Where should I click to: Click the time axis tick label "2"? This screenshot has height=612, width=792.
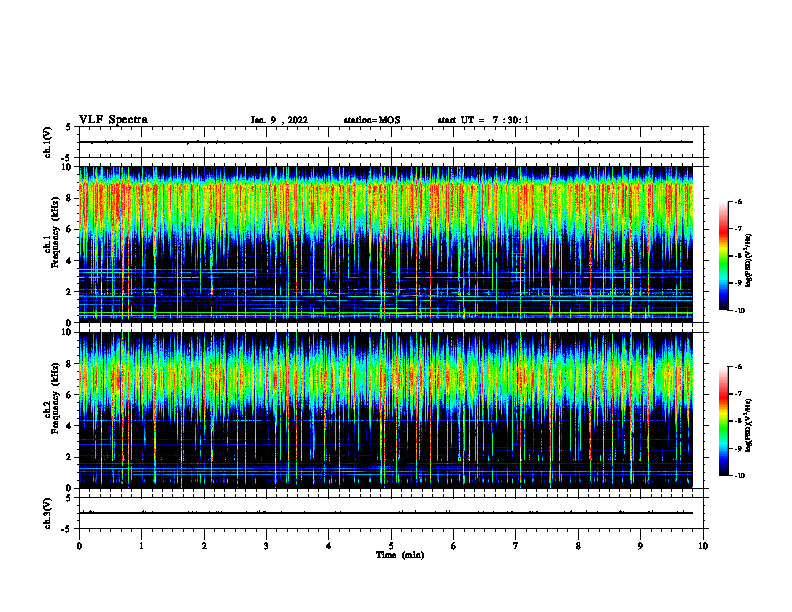pyautogui.click(x=204, y=546)
